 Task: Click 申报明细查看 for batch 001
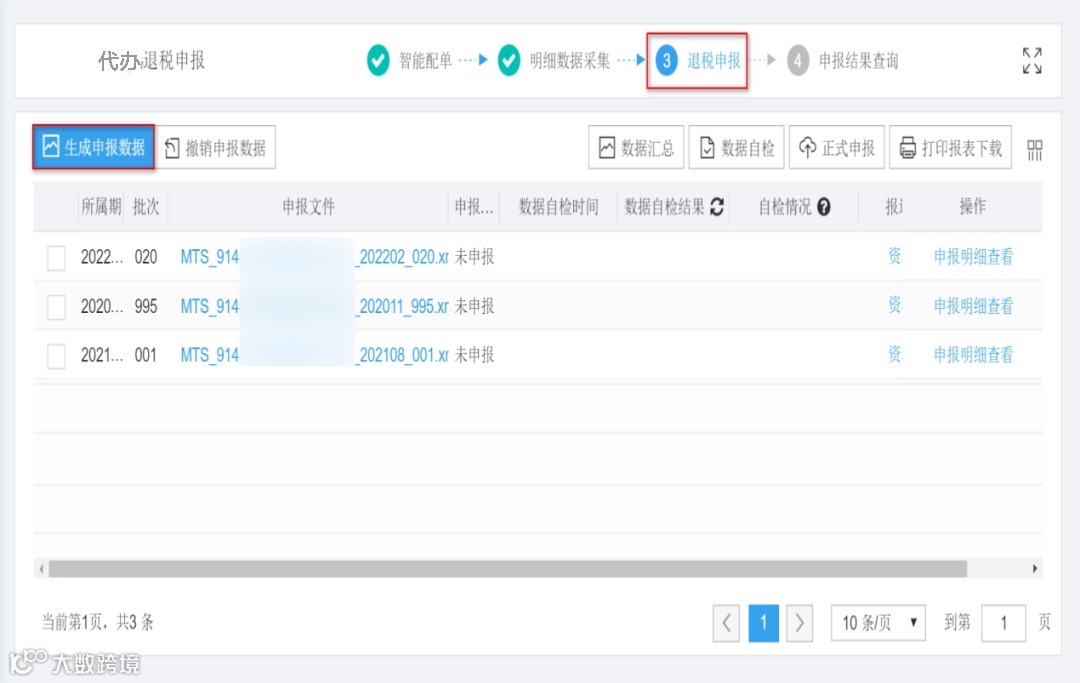click(973, 355)
